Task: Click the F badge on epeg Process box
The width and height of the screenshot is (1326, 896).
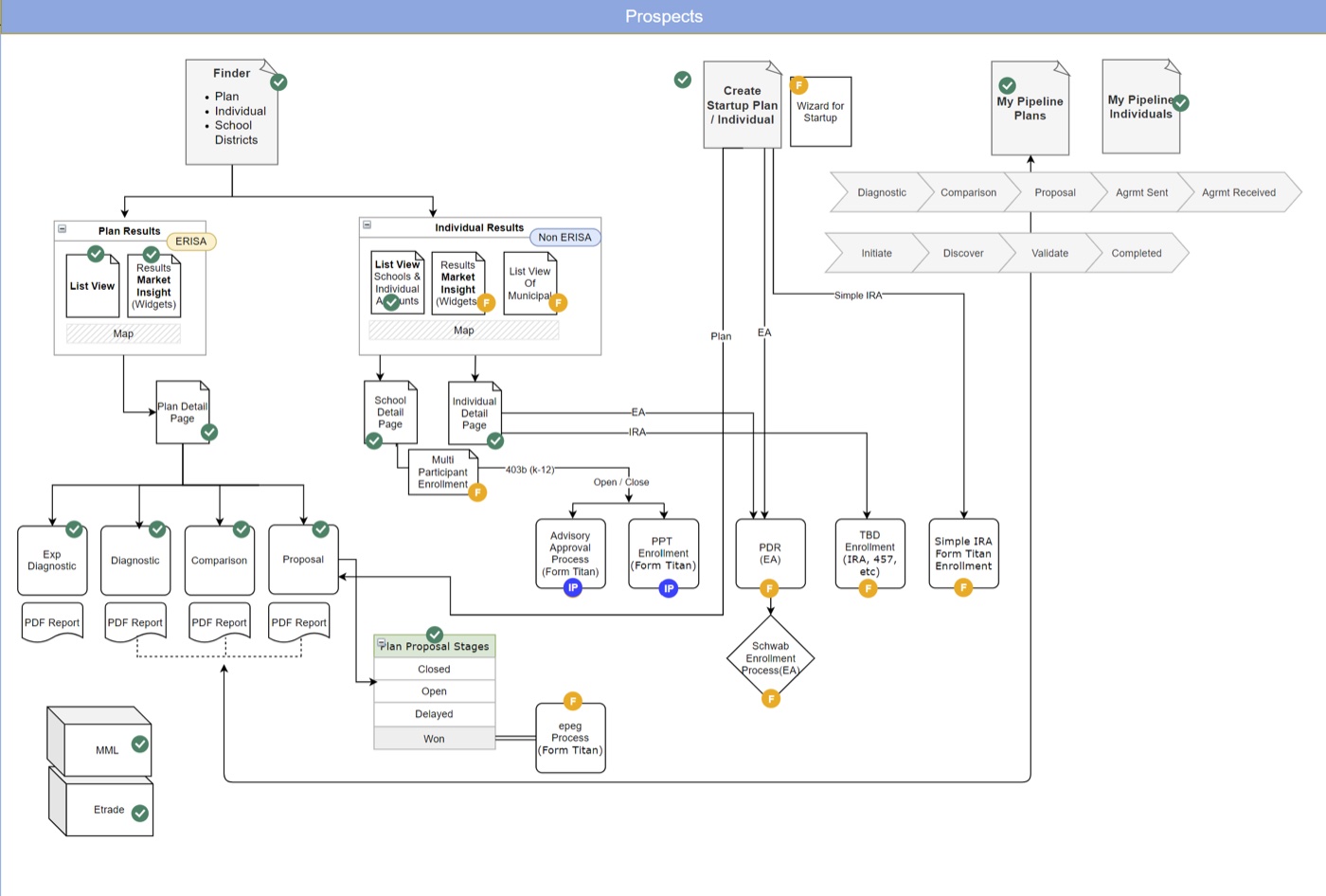Action: [x=573, y=701]
